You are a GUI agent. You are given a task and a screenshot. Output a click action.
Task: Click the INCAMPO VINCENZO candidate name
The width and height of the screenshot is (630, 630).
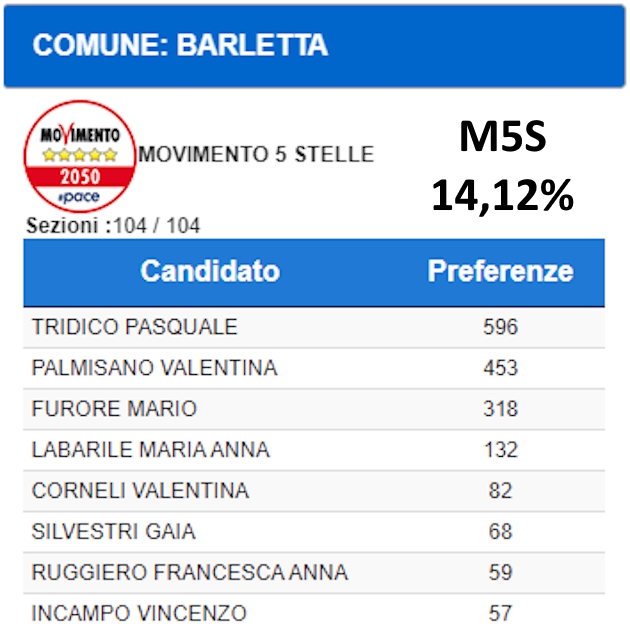click(x=139, y=614)
